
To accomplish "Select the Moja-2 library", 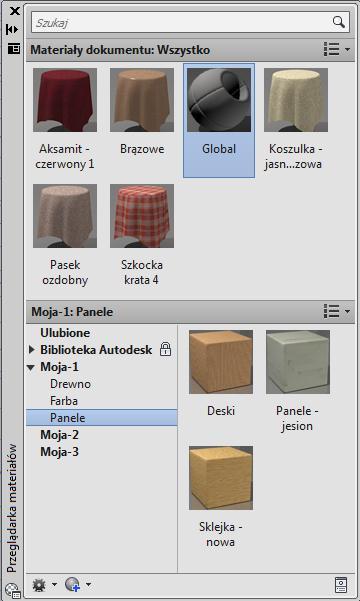I will [x=59, y=435].
